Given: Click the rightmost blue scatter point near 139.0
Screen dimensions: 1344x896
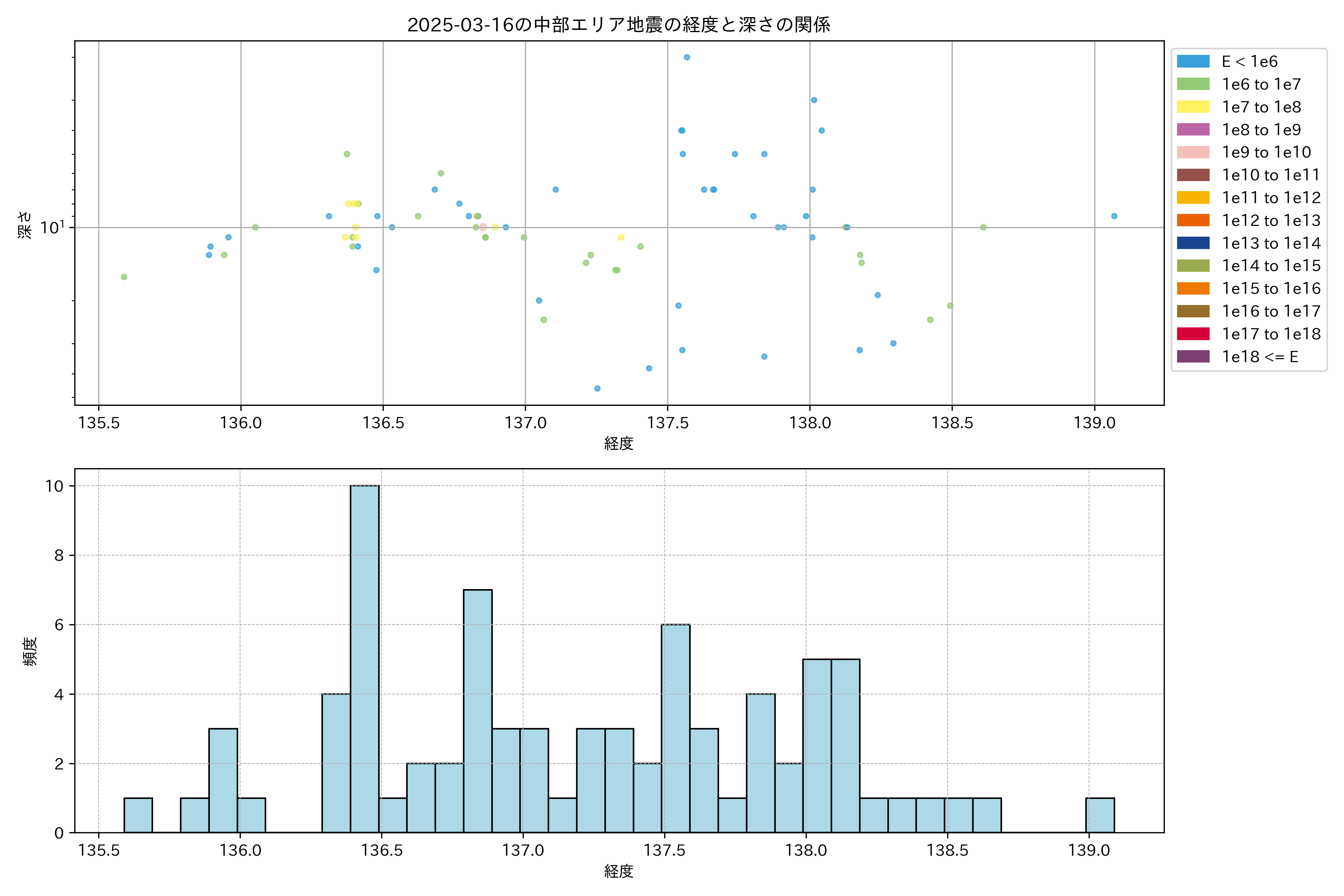Looking at the screenshot, I should [1114, 216].
